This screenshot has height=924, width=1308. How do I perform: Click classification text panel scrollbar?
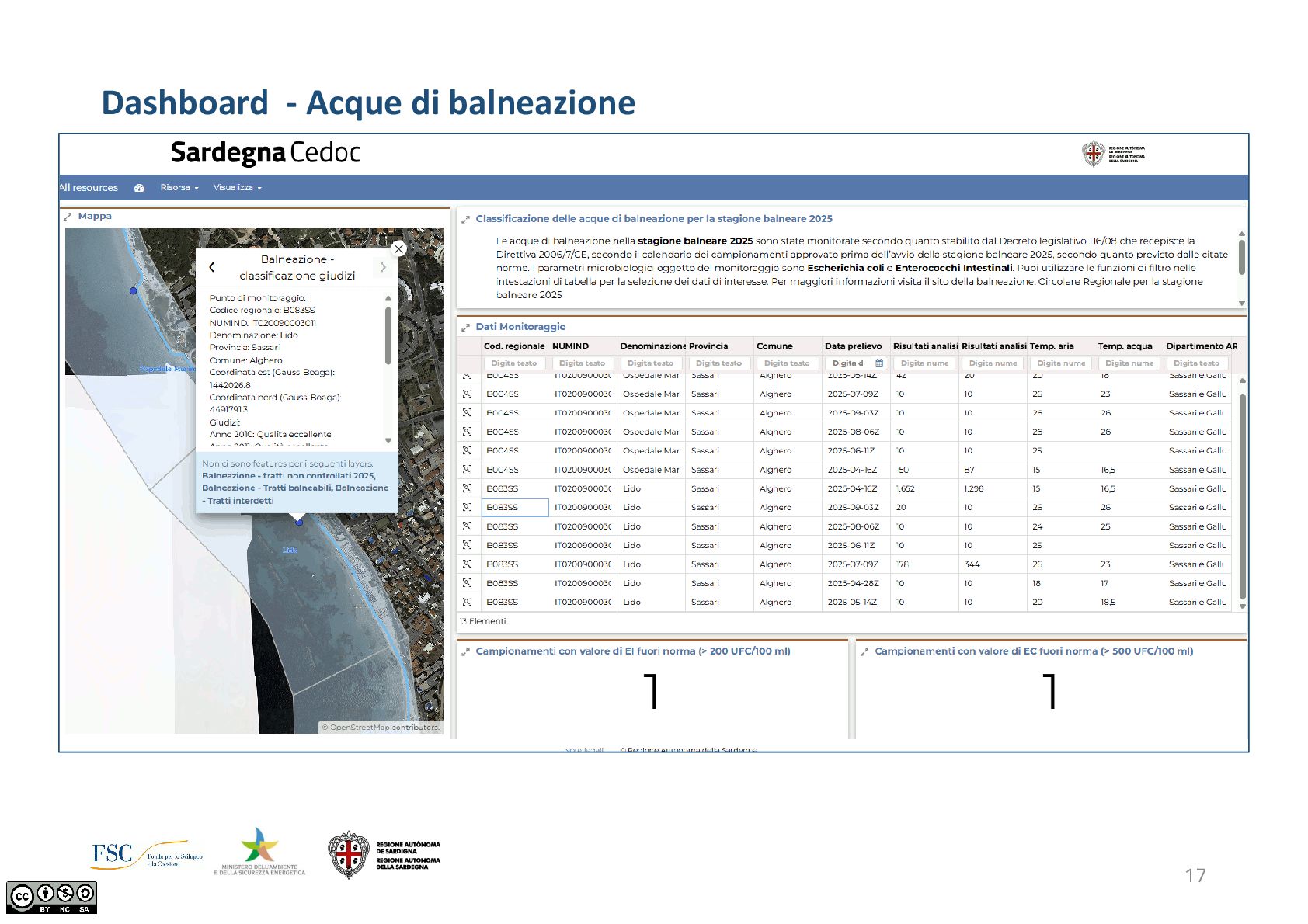(x=1241, y=257)
